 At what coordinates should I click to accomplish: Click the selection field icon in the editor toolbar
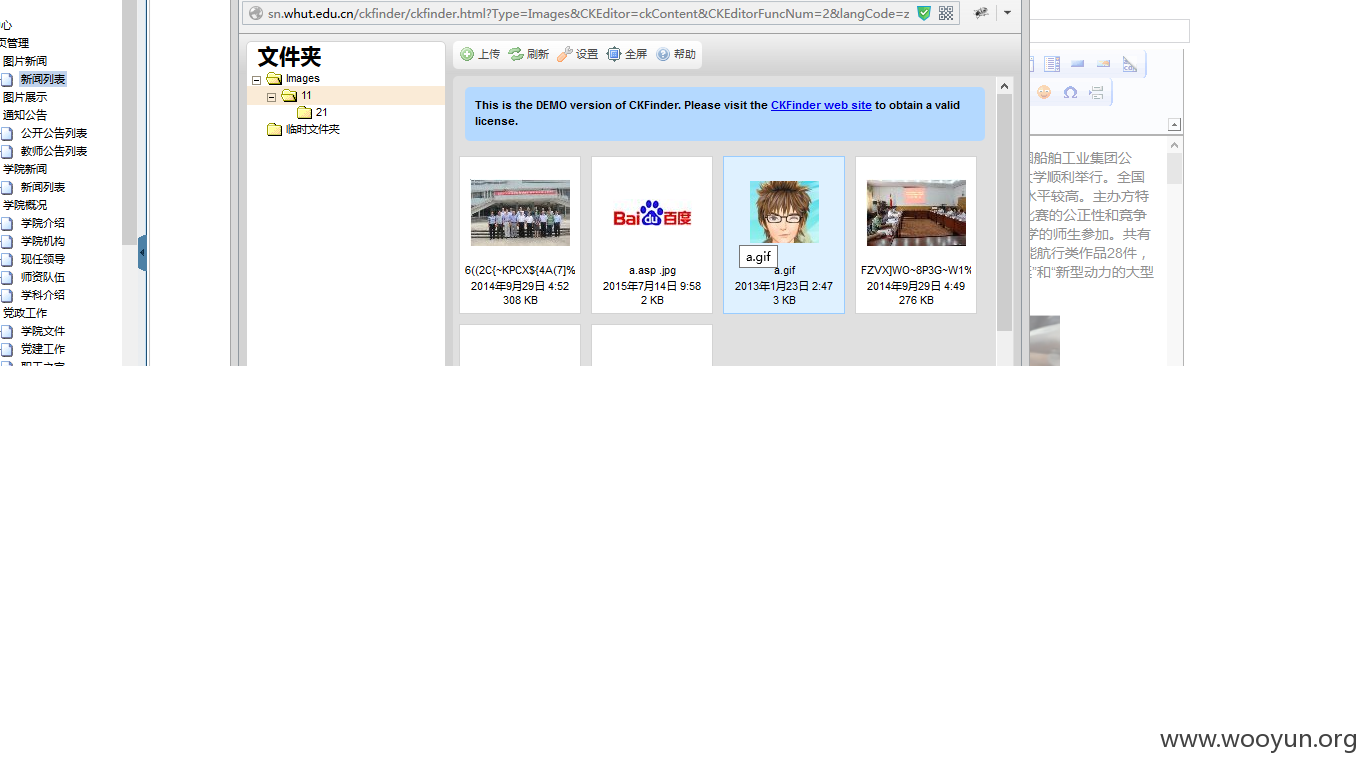[1052, 64]
